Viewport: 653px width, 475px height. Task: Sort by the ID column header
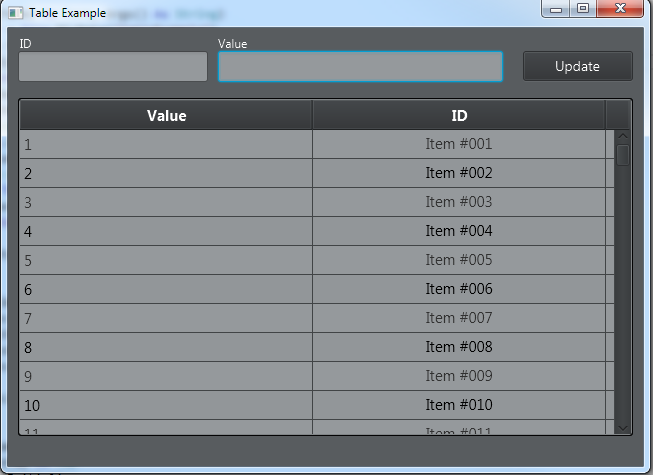(459, 115)
